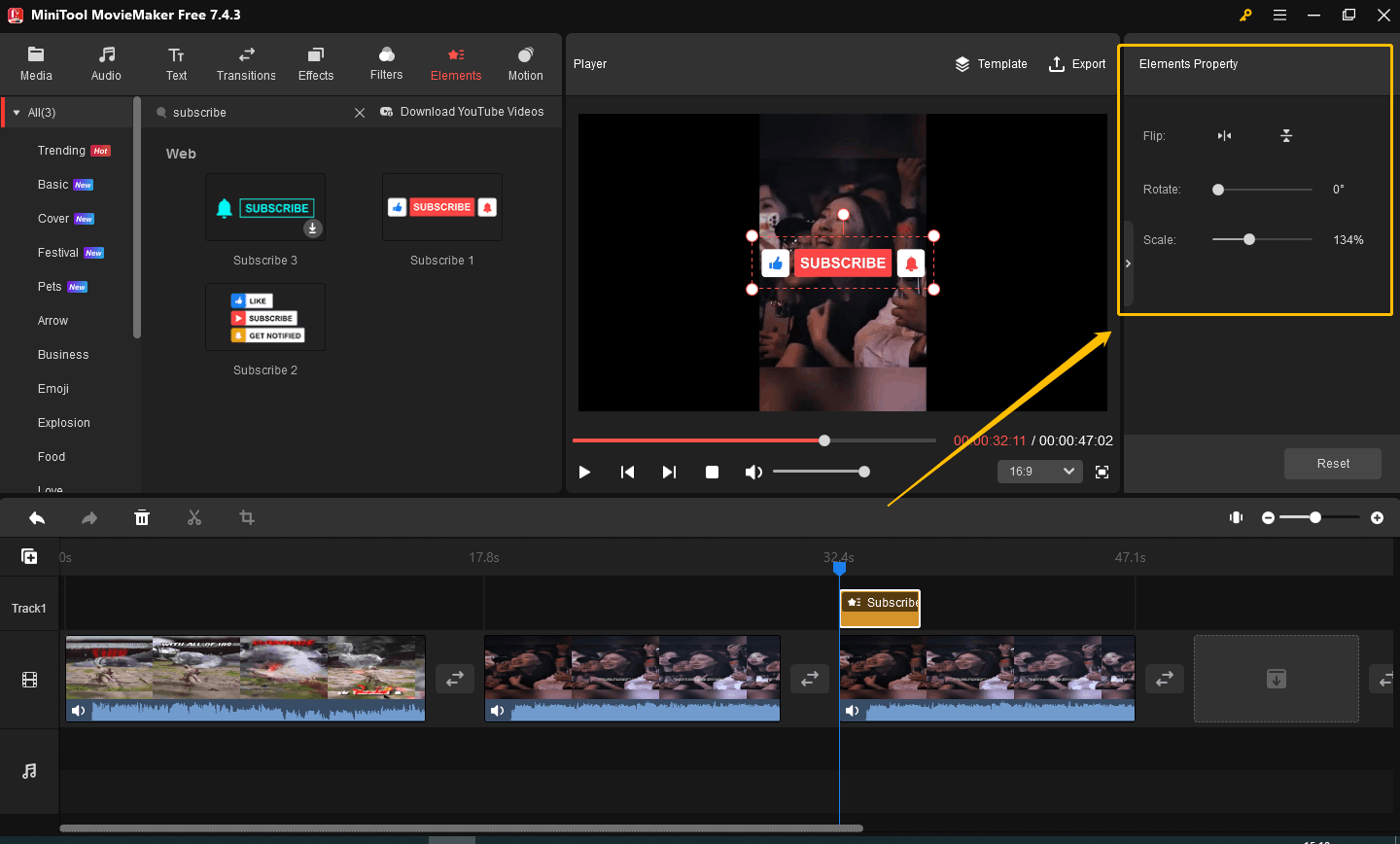The image size is (1400, 844).
Task: Open the Template gallery
Action: coord(991,64)
